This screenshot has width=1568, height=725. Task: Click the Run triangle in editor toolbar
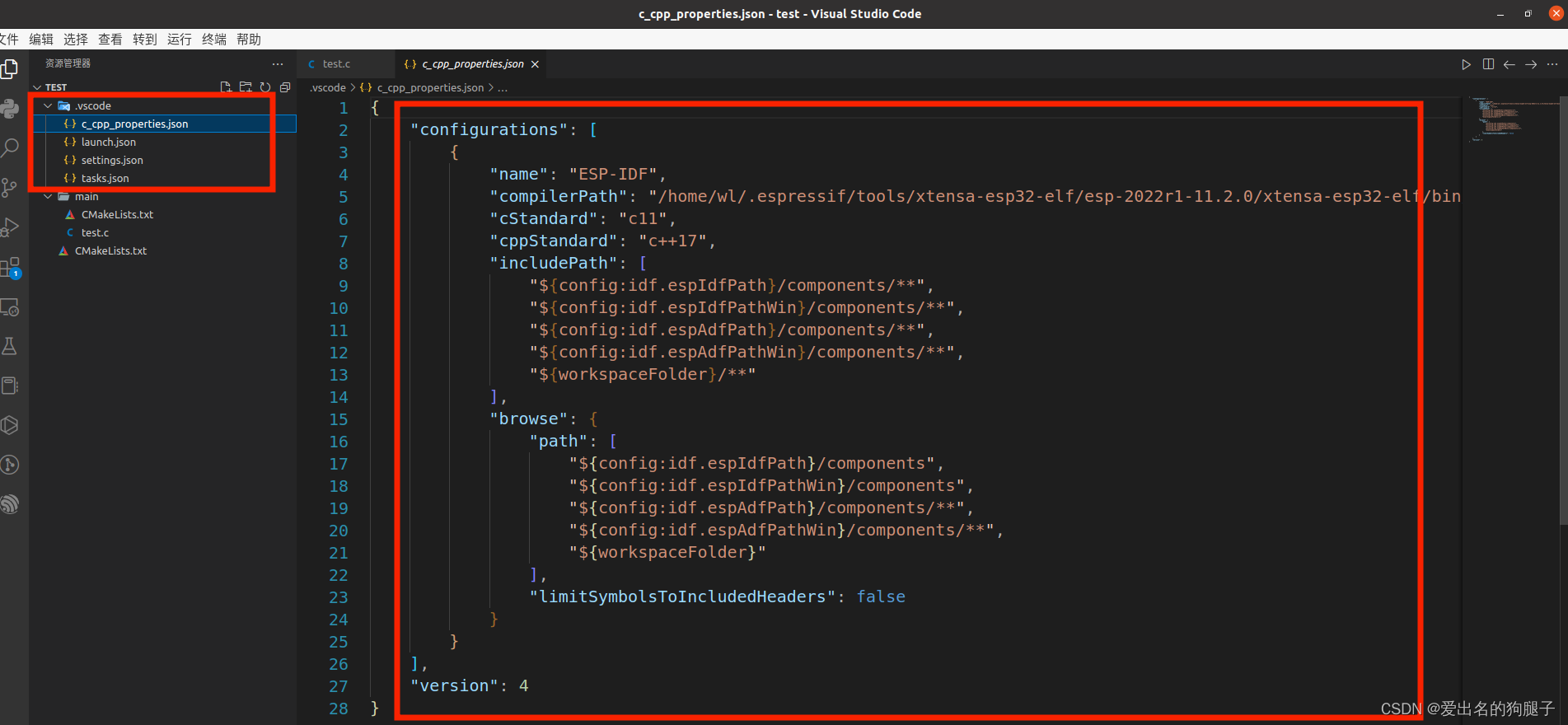[1466, 64]
